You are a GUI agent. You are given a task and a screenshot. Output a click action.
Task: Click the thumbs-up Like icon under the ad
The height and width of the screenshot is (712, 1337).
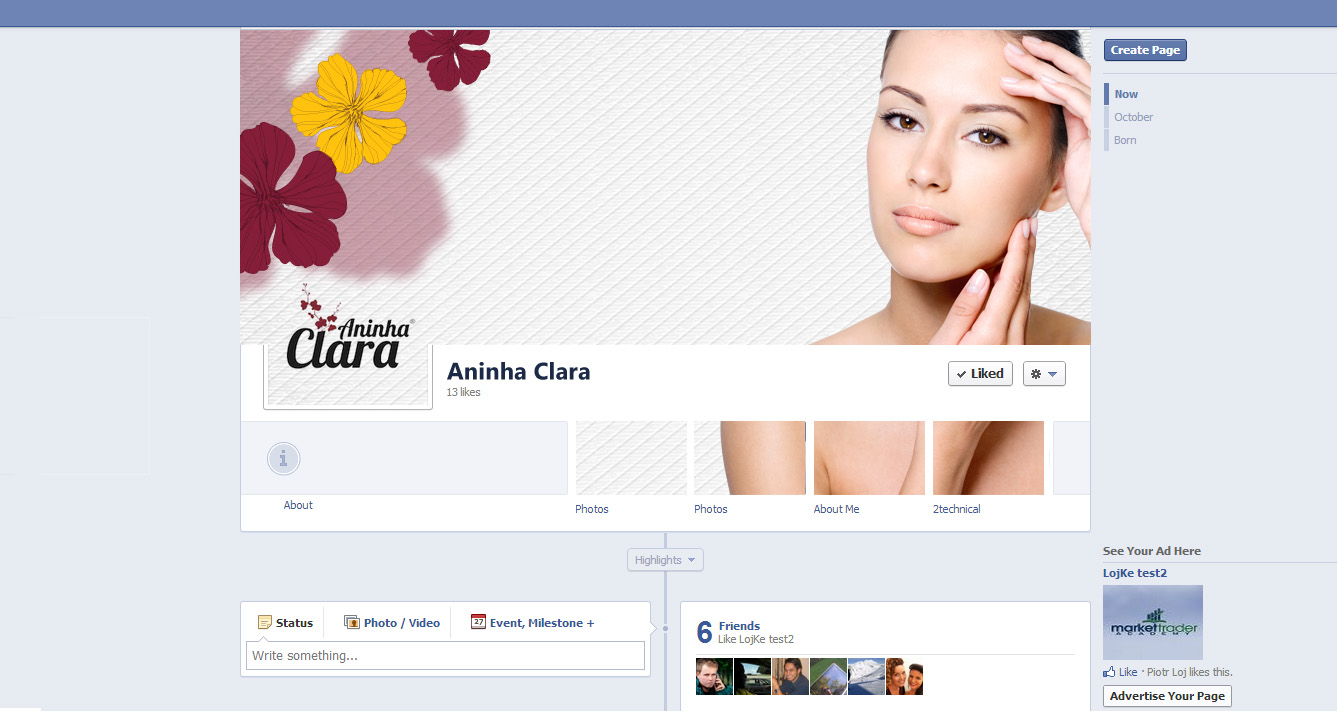tap(1109, 672)
